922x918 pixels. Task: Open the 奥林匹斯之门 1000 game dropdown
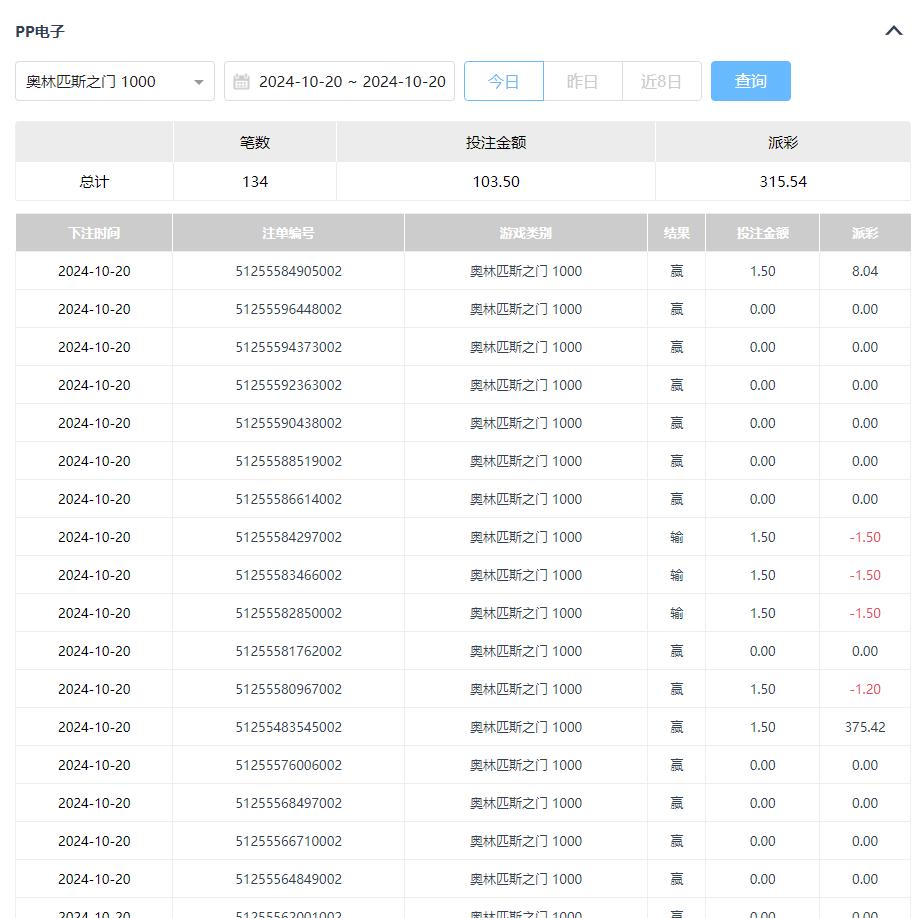point(105,81)
